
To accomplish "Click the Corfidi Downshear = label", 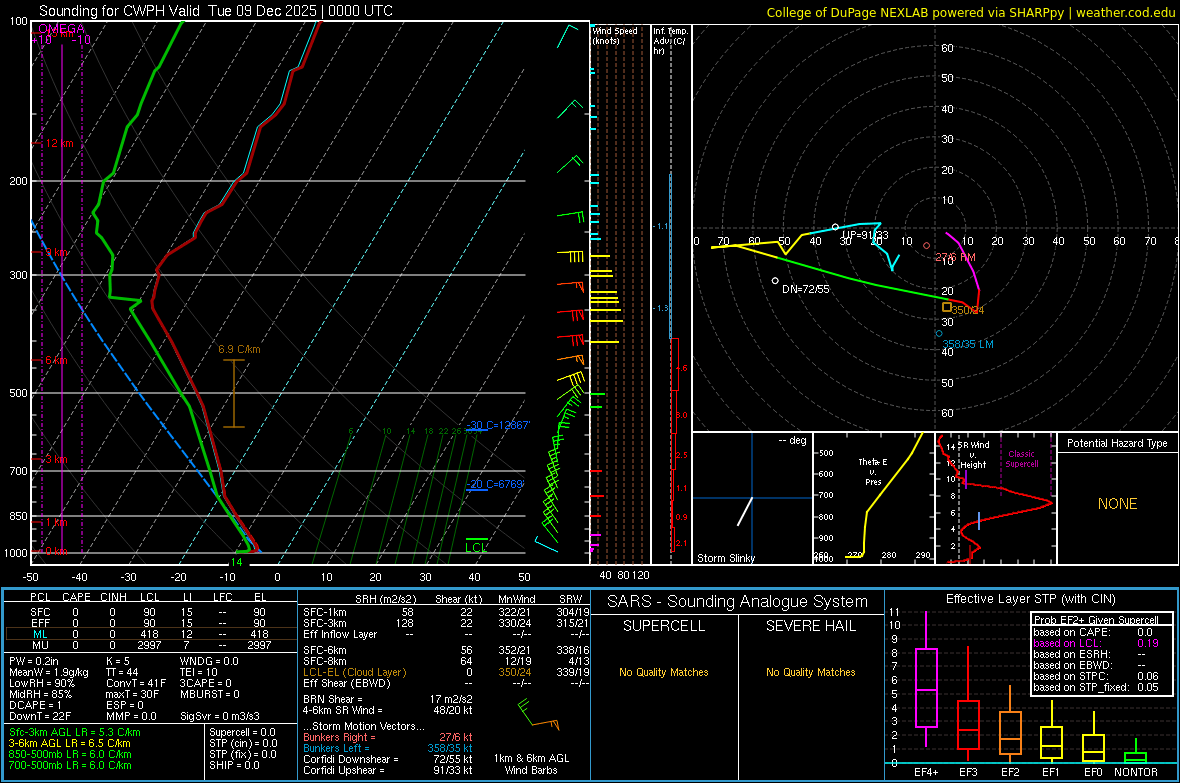I will pyautogui.click(x=351, y=760).
